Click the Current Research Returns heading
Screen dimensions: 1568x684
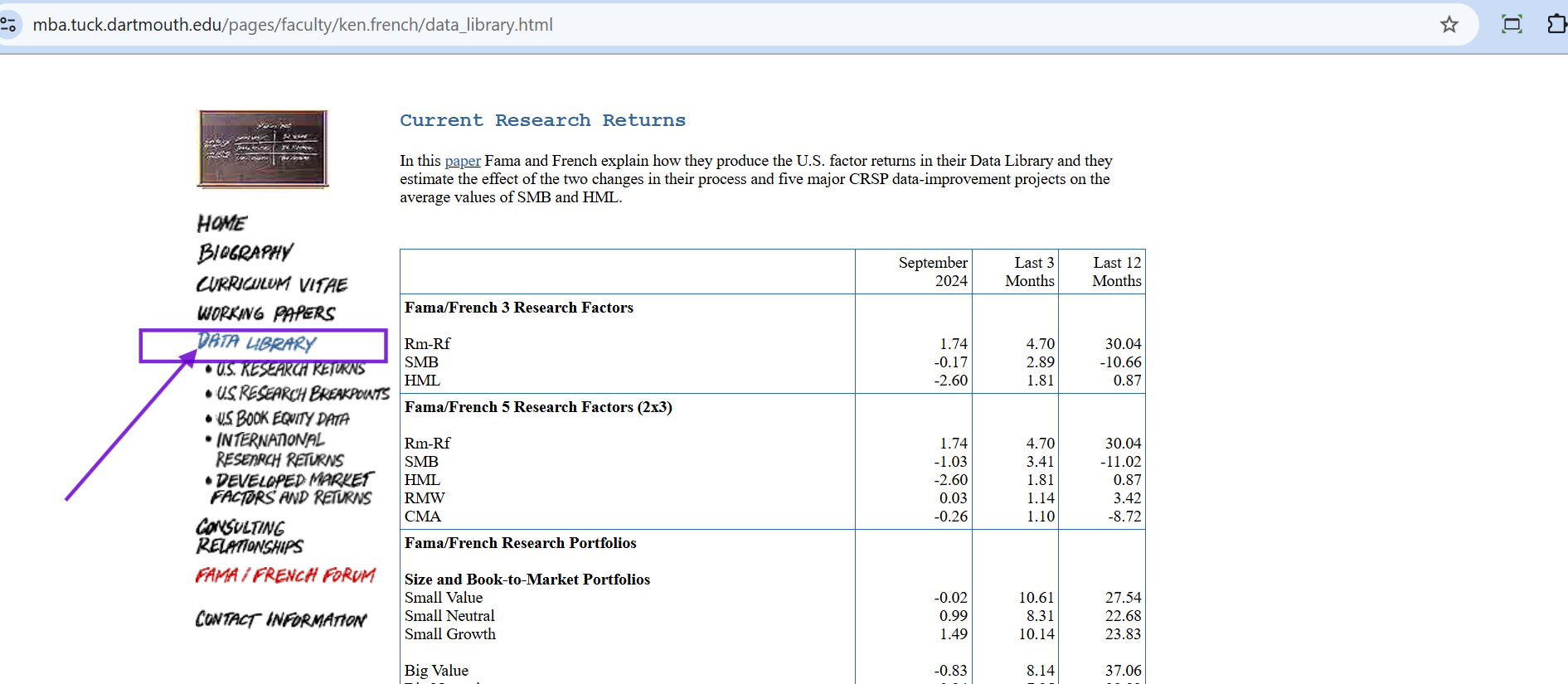(542, 120)
